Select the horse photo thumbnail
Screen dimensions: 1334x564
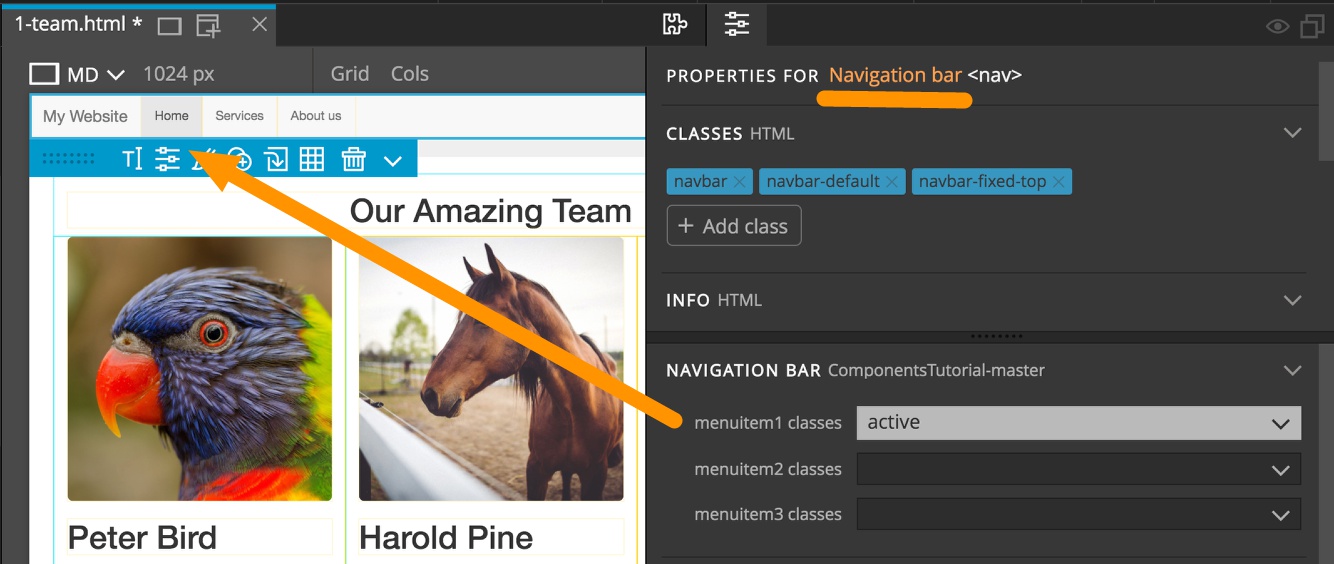pyautogui.click(x=491, y=368)
